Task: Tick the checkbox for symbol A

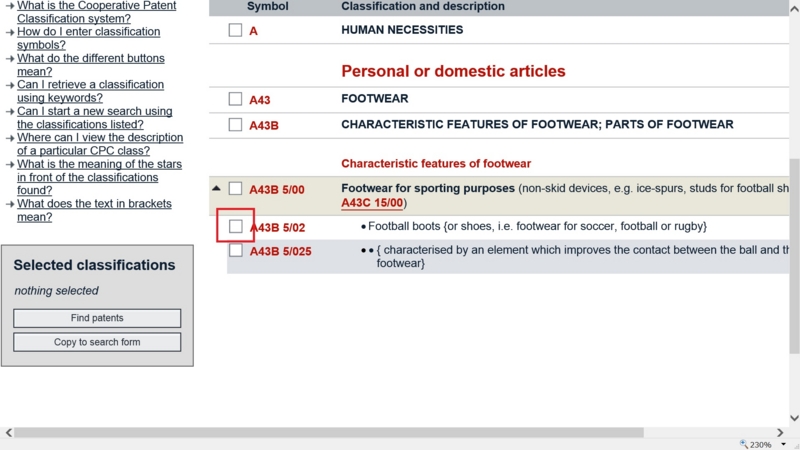Action: [235, 30]
